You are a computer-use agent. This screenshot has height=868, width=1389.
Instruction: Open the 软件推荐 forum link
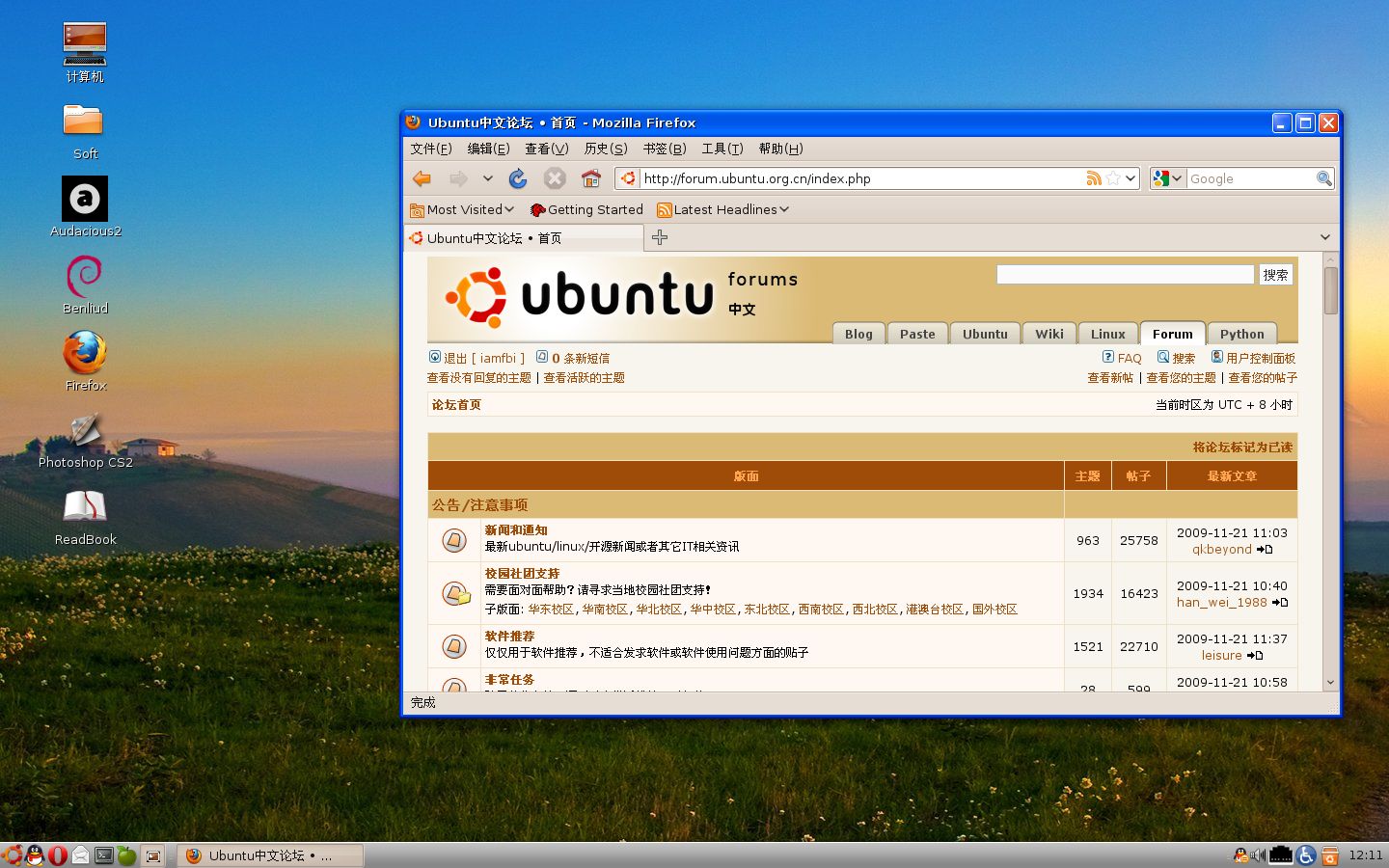coord(509,636)
